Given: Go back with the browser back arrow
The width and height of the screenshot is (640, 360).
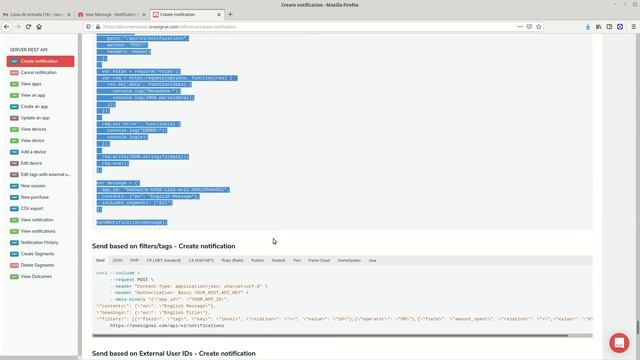Looking at the screenshot, I should pyautogui.click(x=7, y=27).
